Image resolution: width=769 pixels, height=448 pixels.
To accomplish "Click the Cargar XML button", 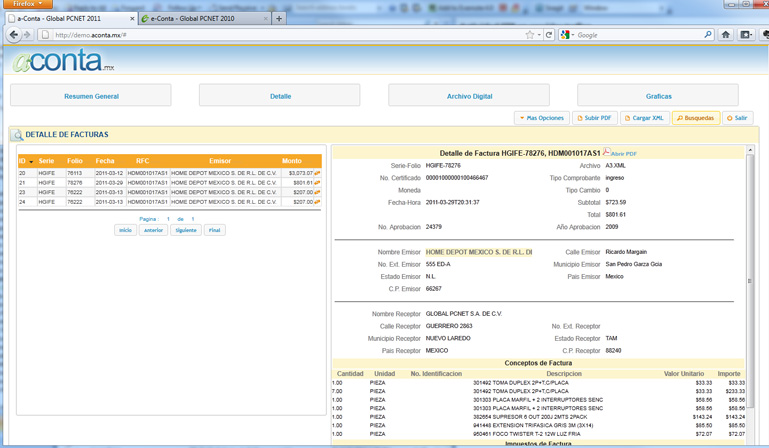I will pos(644,118).
